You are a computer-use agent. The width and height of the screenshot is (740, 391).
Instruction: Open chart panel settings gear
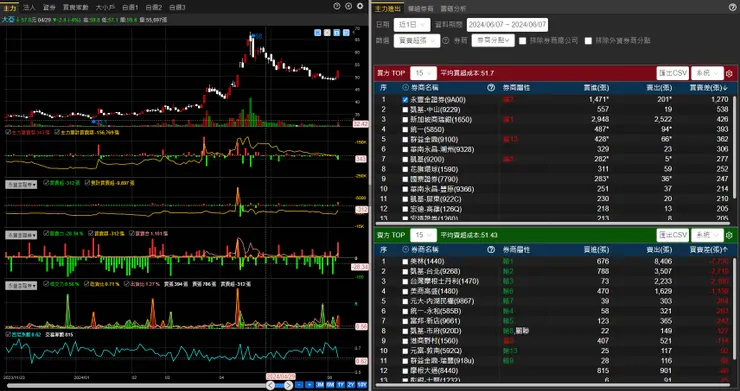(x=360, y=6)
